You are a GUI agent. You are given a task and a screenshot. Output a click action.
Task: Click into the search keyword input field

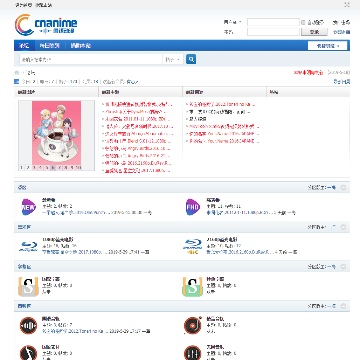coord(91,59)
